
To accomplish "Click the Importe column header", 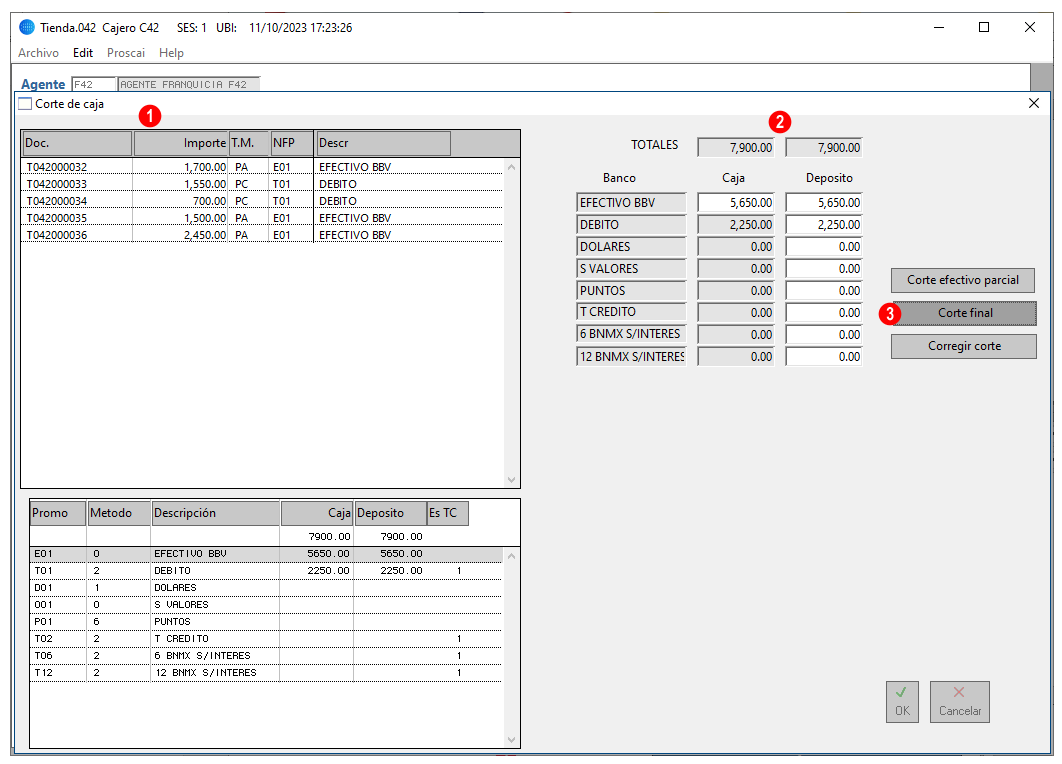I will [181, 143].
